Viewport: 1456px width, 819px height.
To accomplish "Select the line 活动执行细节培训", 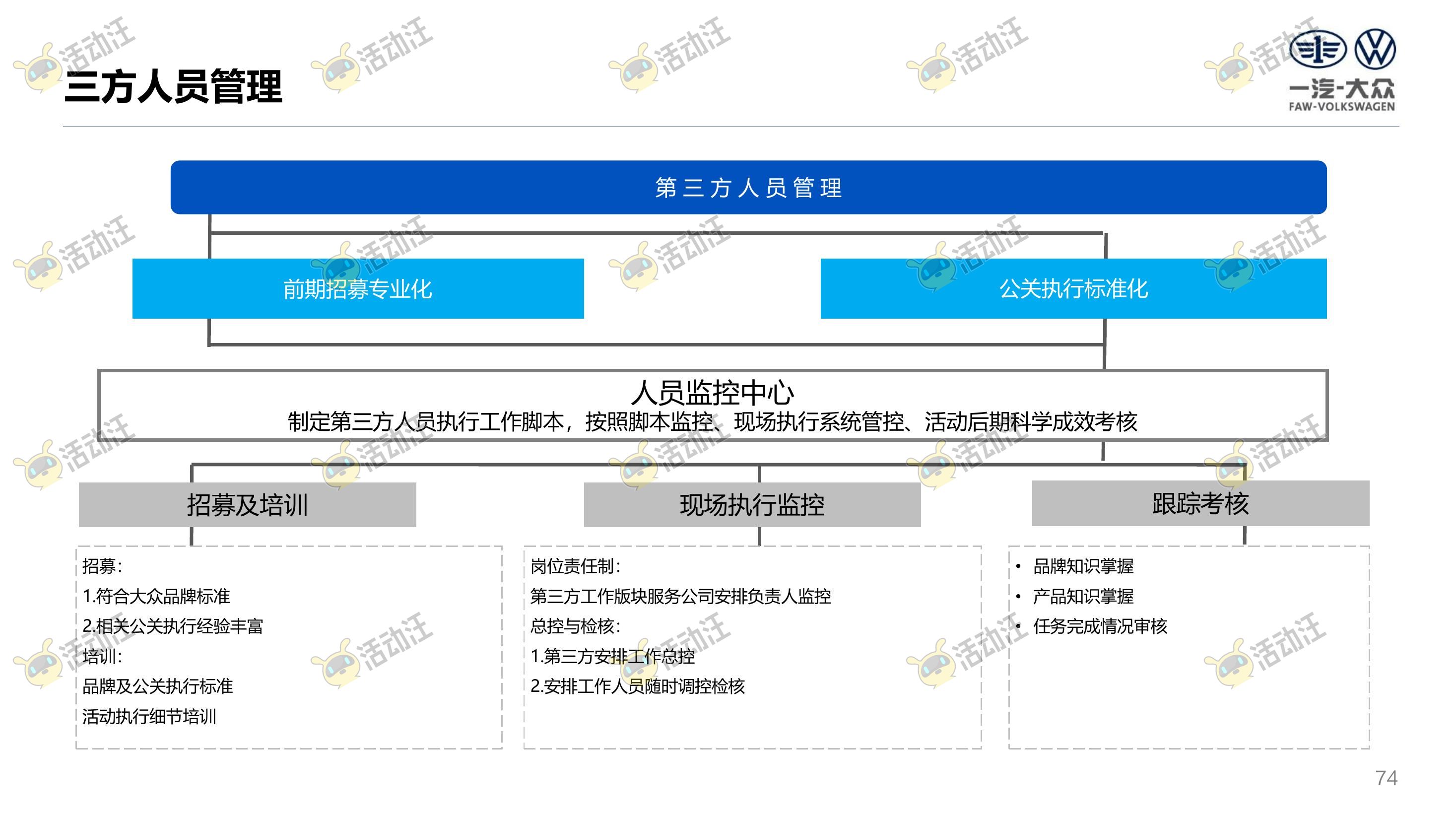I will pyautogui.click(x=149, y=717).
